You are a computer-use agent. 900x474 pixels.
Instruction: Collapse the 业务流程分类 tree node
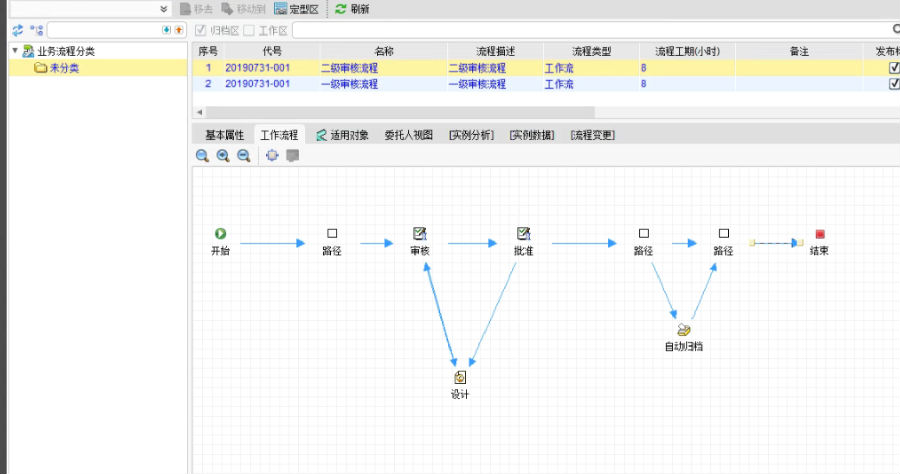pyautogui.click(x=15, y=51)
